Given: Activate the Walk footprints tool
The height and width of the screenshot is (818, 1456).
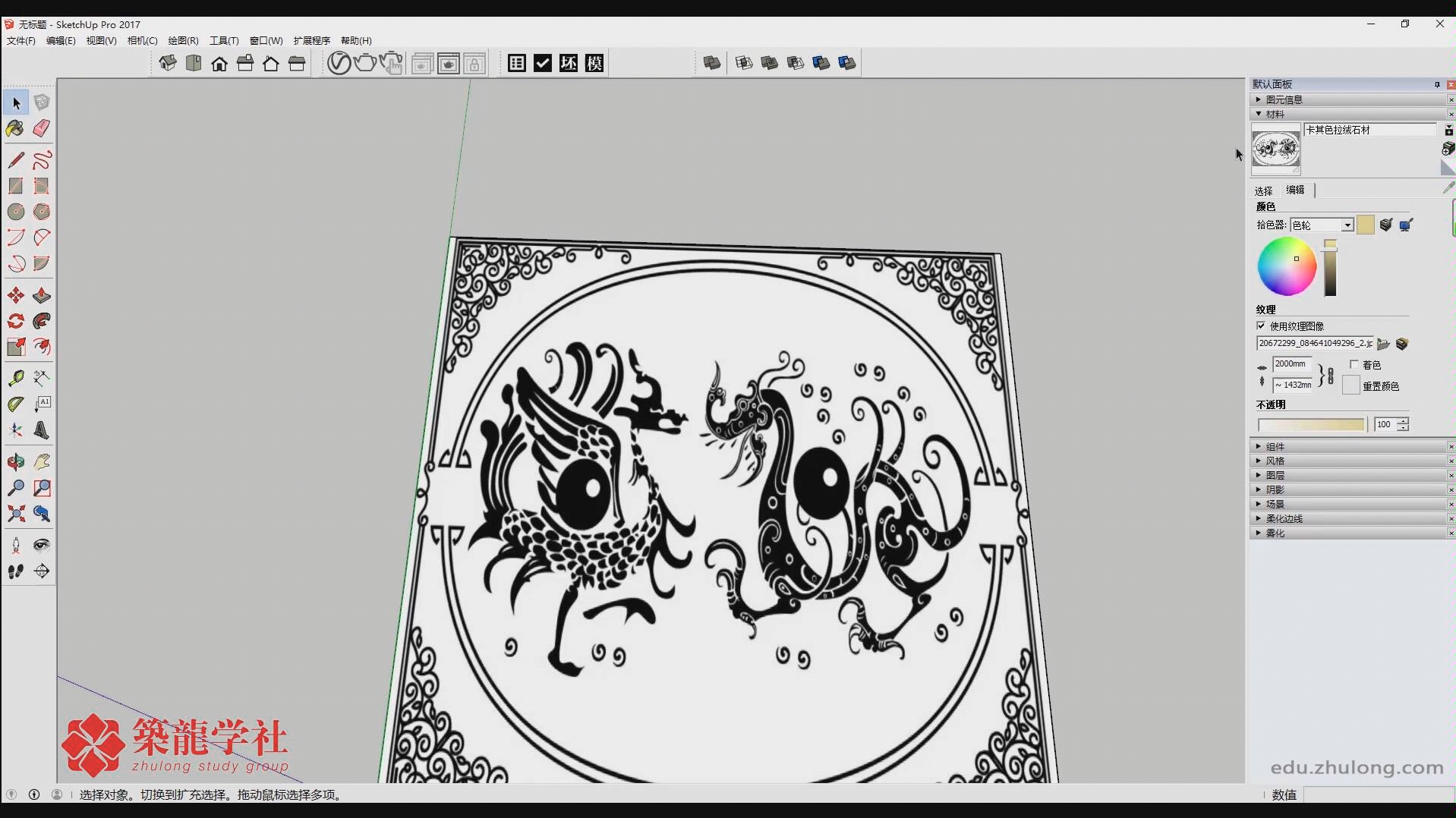Looking at the screenshot, I should 16,571.
